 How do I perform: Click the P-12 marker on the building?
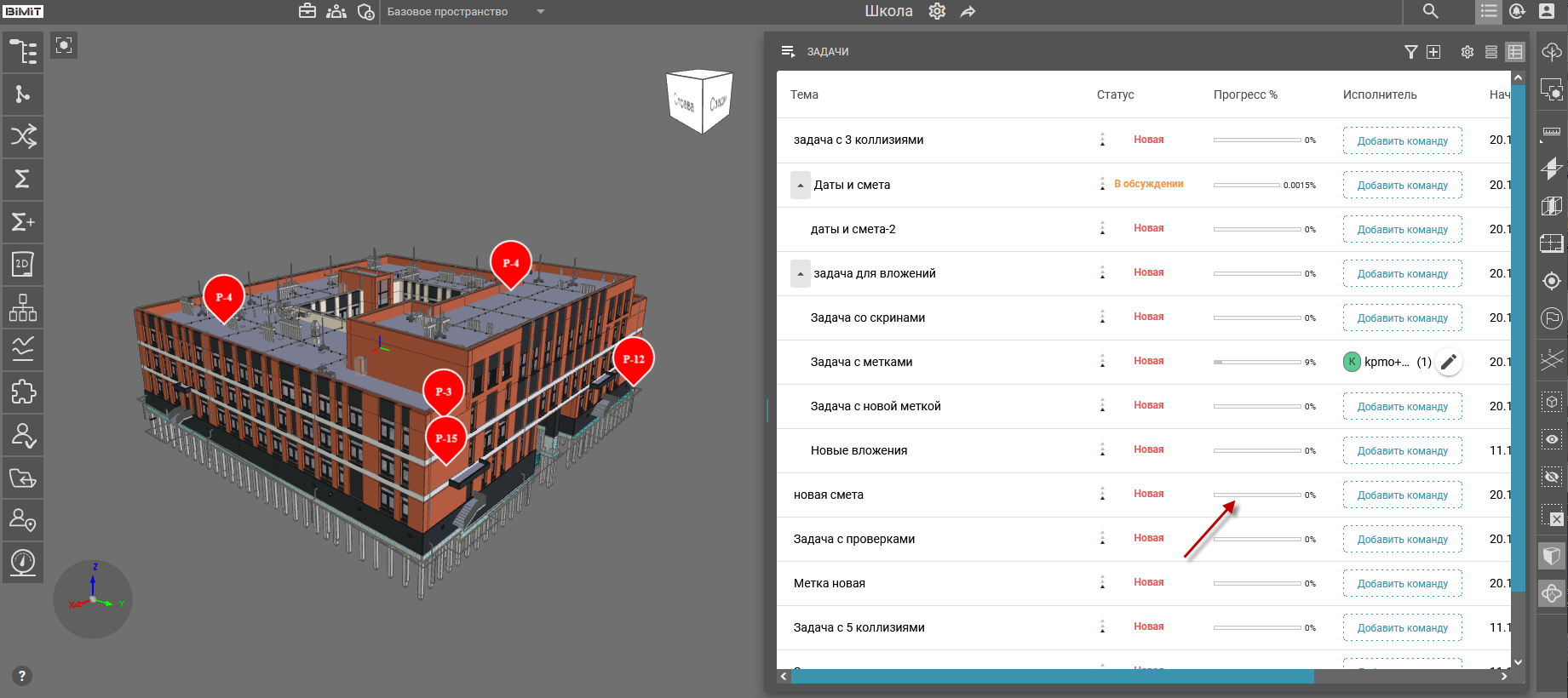coord(634,358)
